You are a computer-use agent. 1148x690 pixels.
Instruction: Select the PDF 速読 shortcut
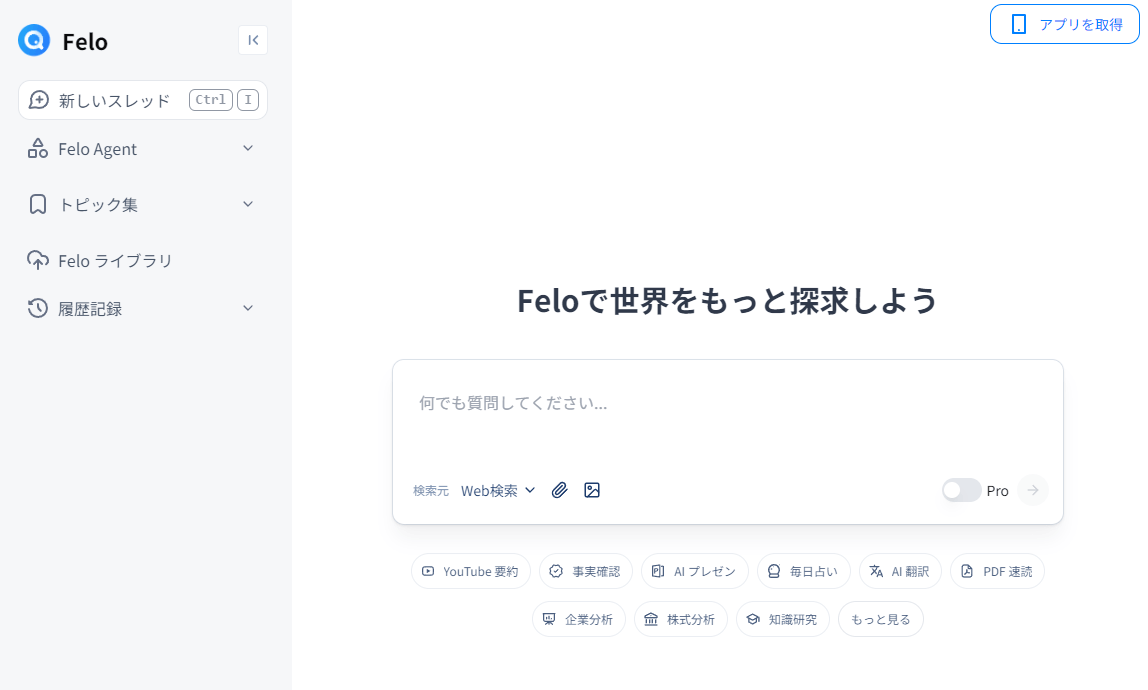[997, 571]
